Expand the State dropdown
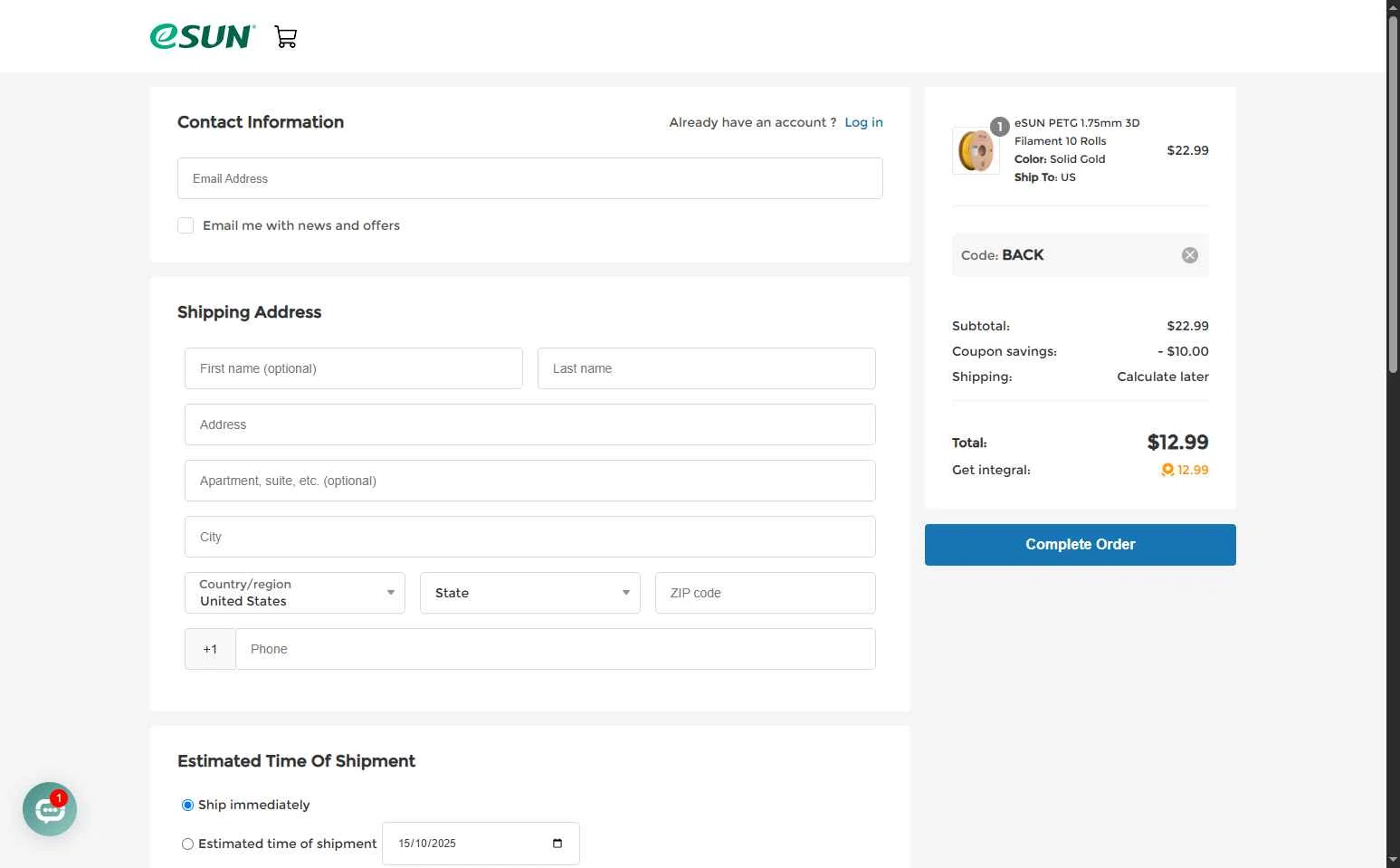This screenshot has height=868, width=1400. click(530, 593)
